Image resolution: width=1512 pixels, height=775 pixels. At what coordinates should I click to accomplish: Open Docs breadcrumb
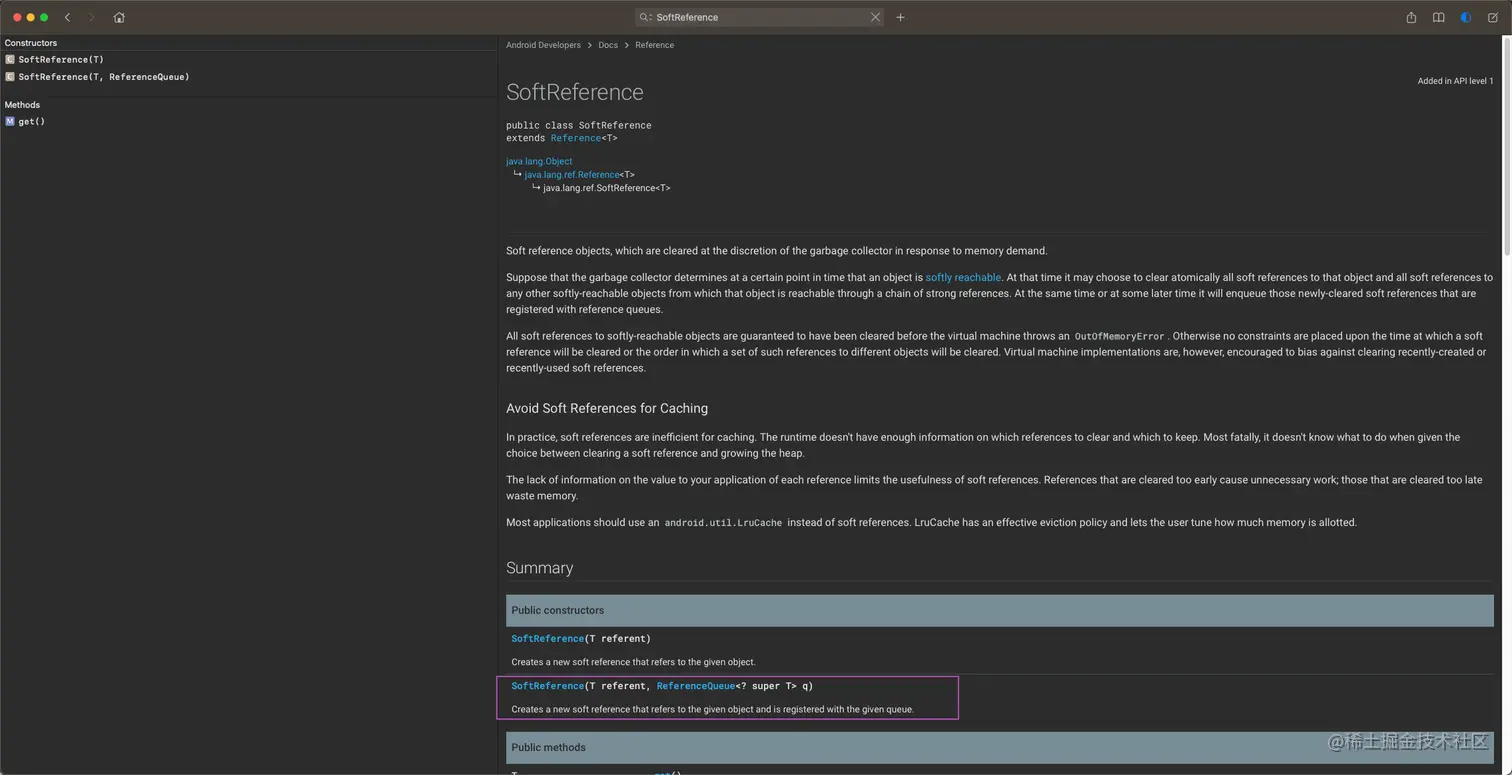tap(608, 45)
